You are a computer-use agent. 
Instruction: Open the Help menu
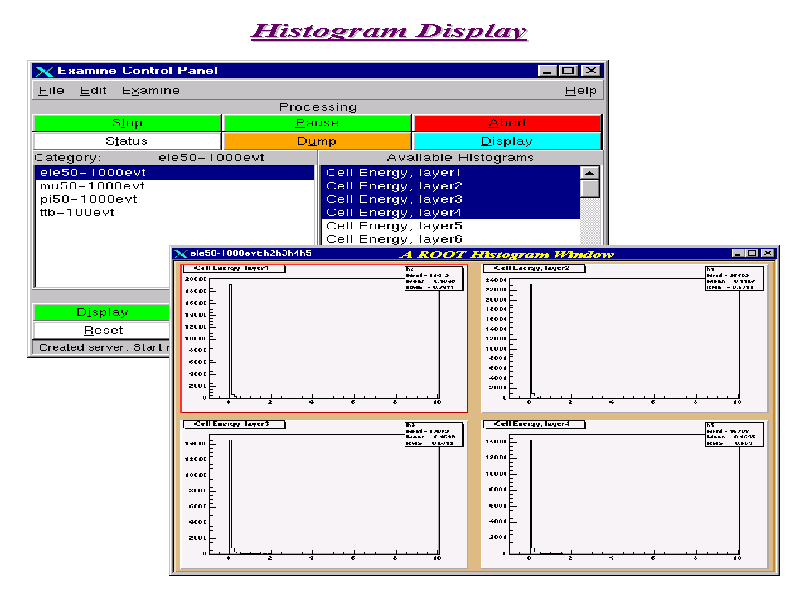[x=580, y=90]
